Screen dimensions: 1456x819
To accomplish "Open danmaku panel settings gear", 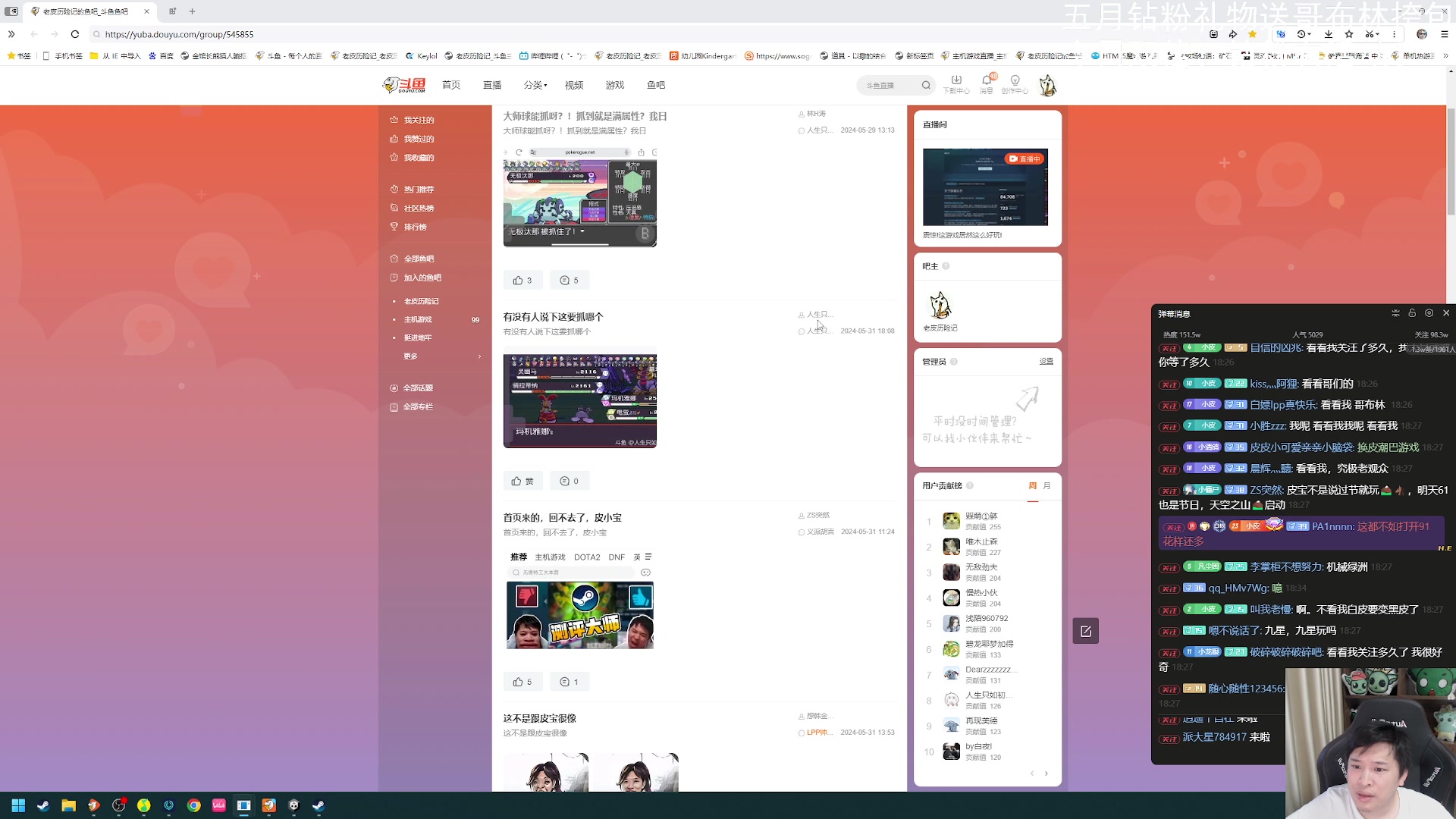I will (x=1429, y=313).
